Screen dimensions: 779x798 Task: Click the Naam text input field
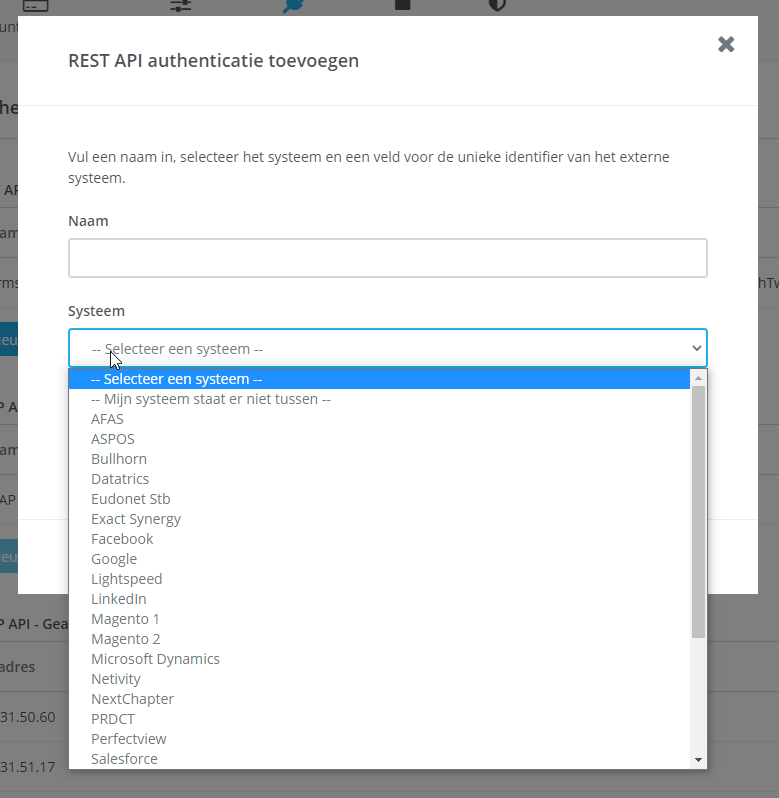pos(388,258)
